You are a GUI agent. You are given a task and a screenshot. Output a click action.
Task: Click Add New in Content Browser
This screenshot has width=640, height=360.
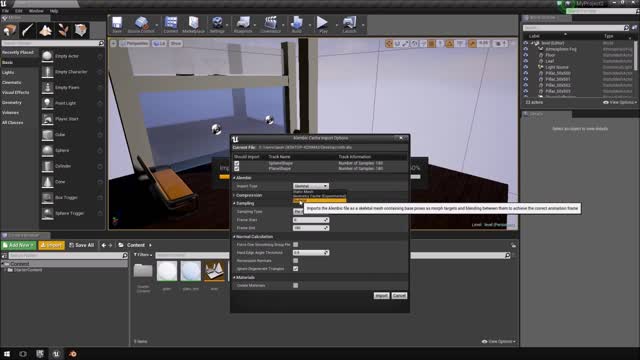[x=18, y=245]
